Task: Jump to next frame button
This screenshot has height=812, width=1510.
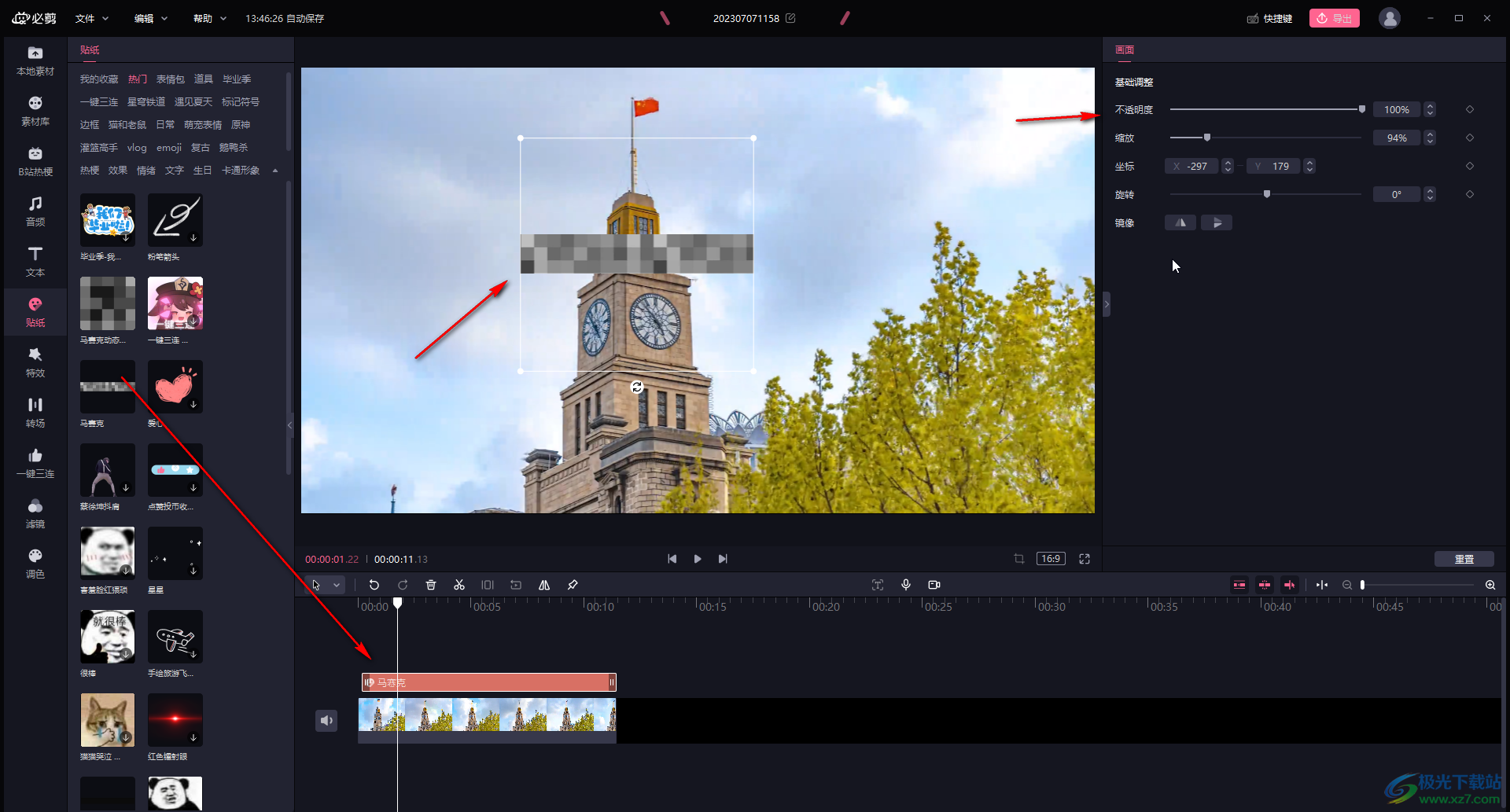Action: point(723,559)
